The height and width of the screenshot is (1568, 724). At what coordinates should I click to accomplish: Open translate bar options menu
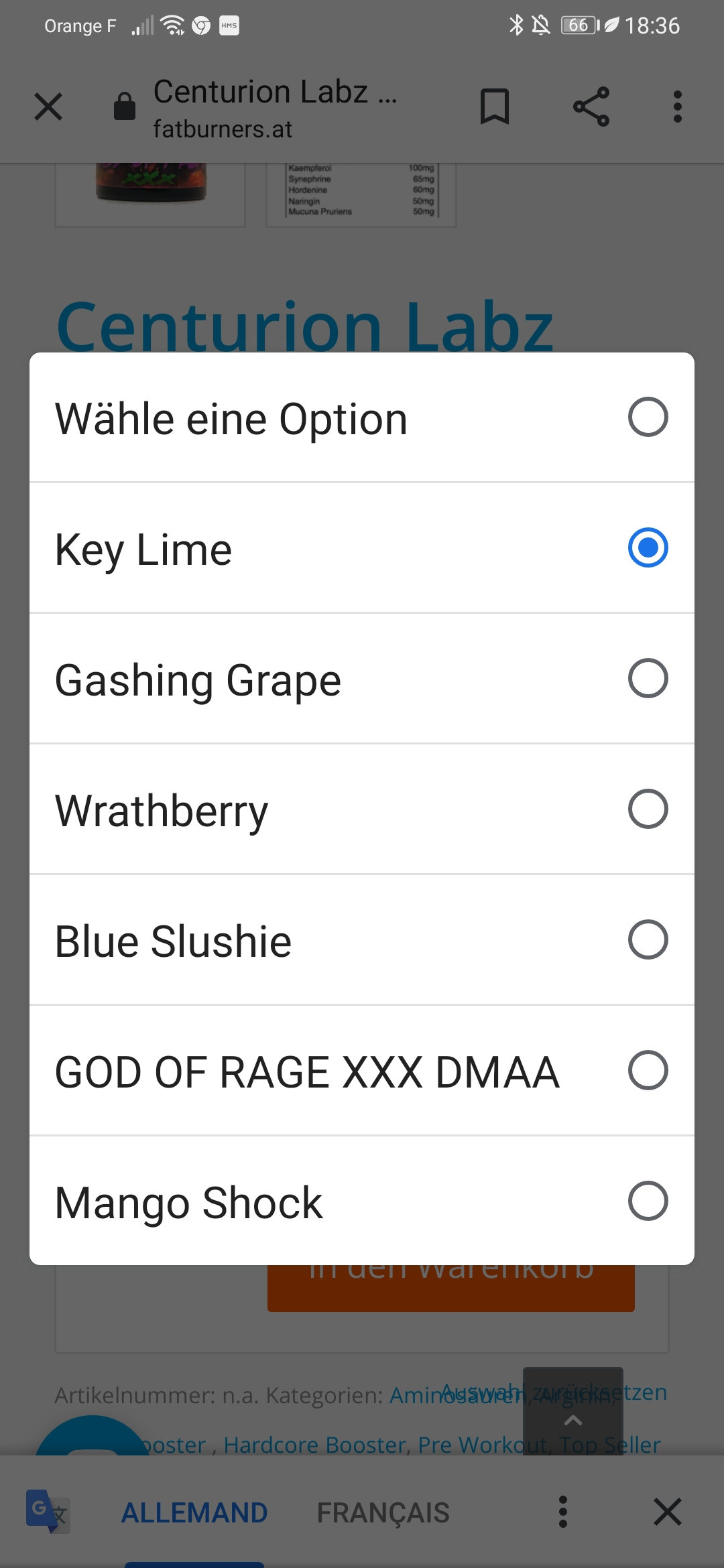563,1512
